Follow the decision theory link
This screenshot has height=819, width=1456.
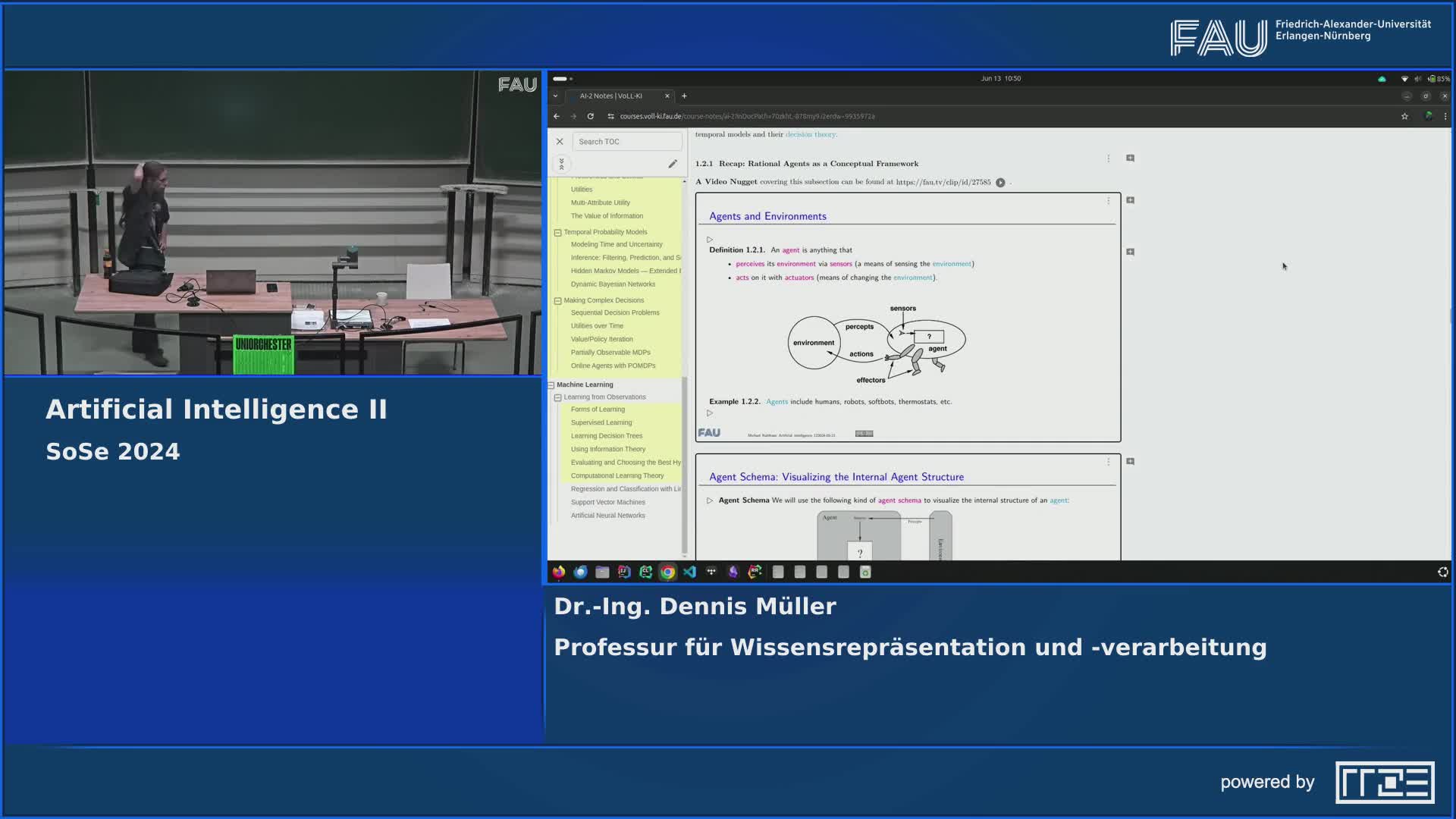[810, 134]
